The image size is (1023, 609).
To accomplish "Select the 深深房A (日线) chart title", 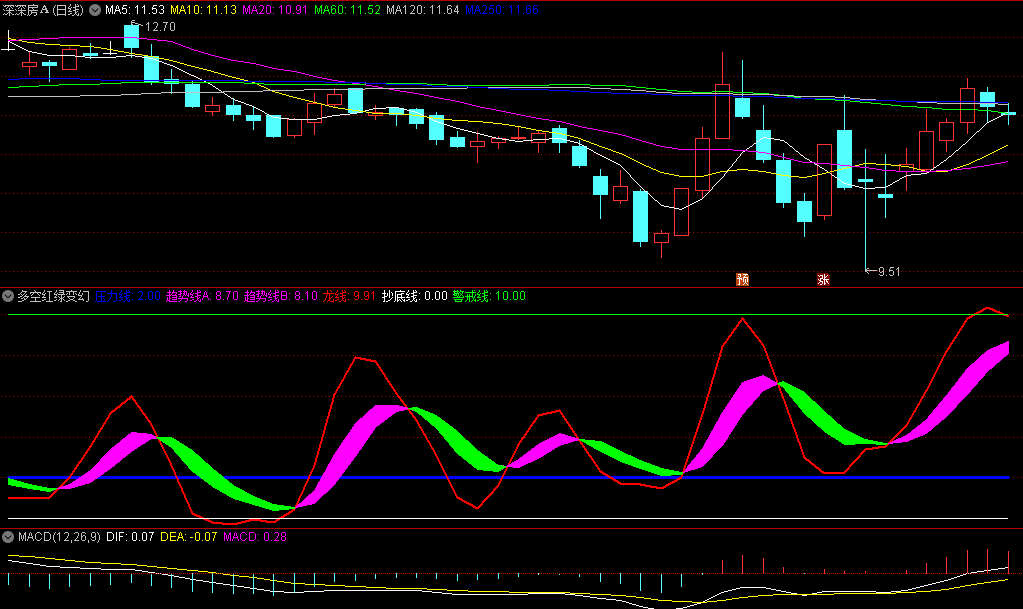I will [43, 10].
